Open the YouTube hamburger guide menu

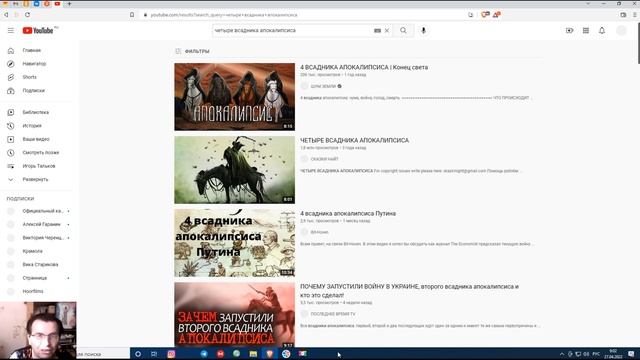pyautogui.click(x=11, y=31)
